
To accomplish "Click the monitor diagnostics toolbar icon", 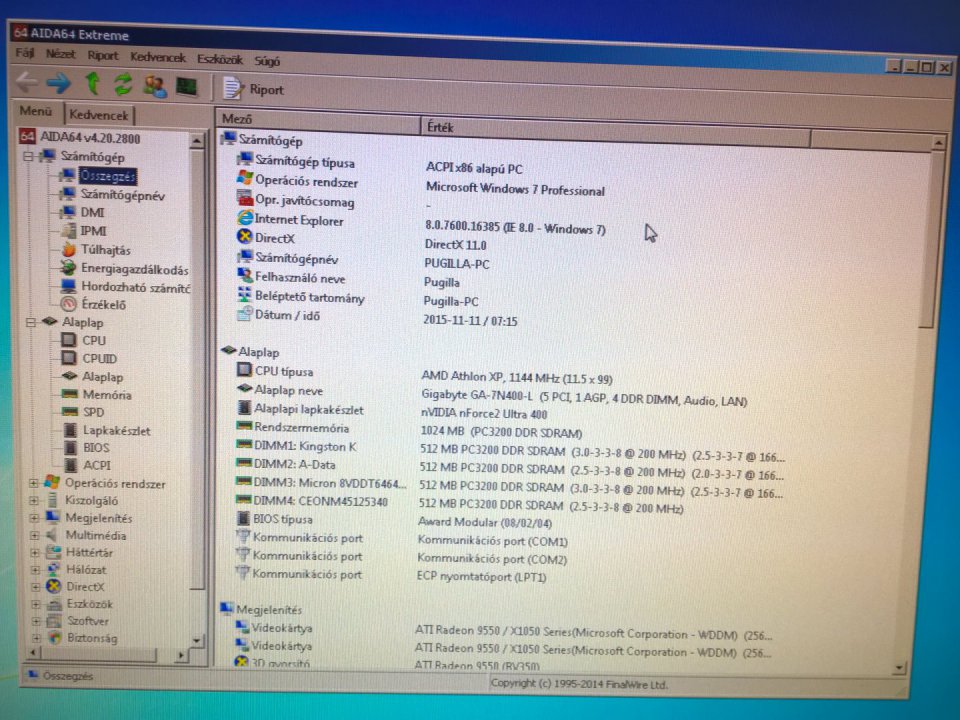I will pos(187,86).
